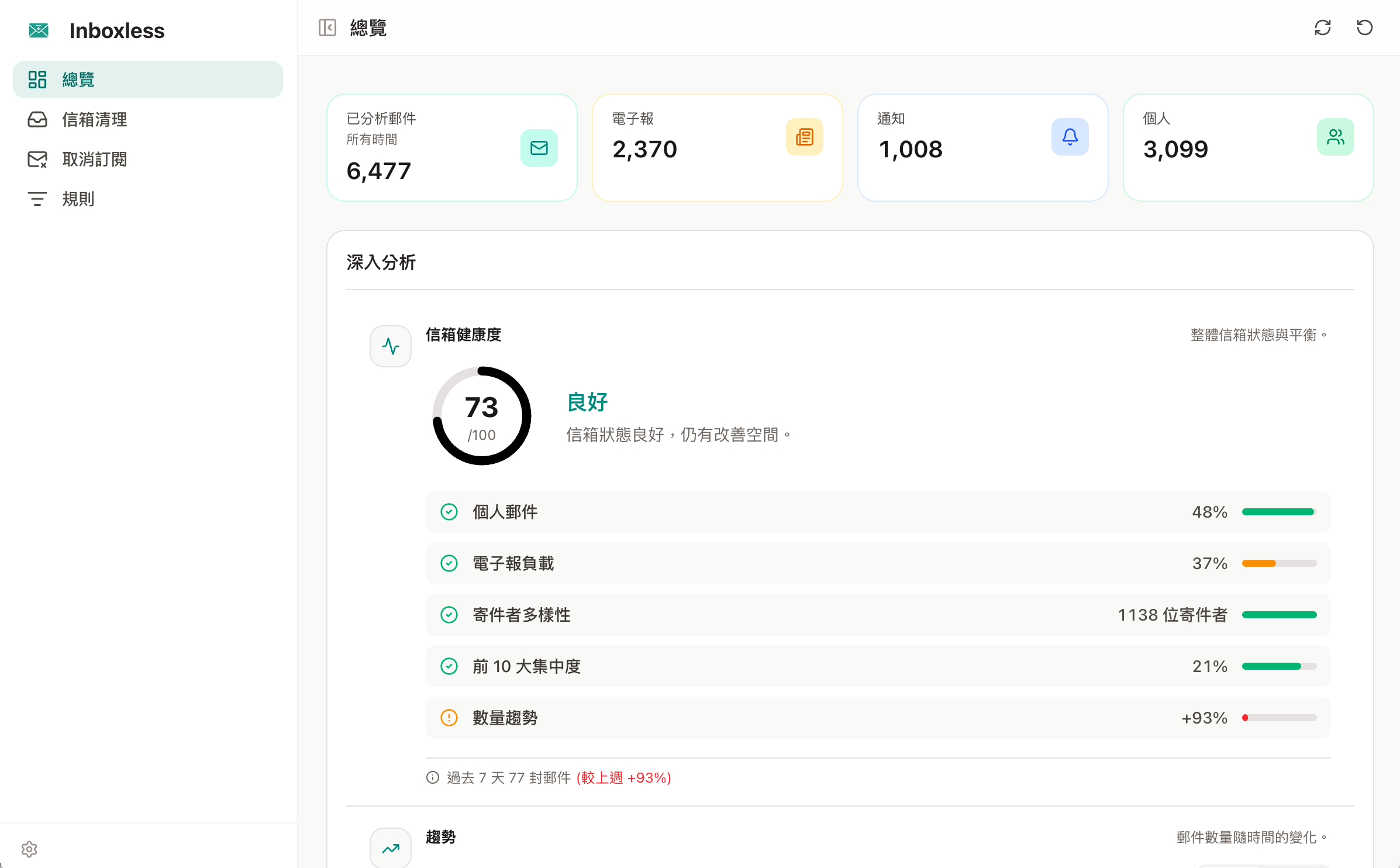Select the 信箱清理 sidebar icon
Viewport: 1400px width, 868px height.
37,119
